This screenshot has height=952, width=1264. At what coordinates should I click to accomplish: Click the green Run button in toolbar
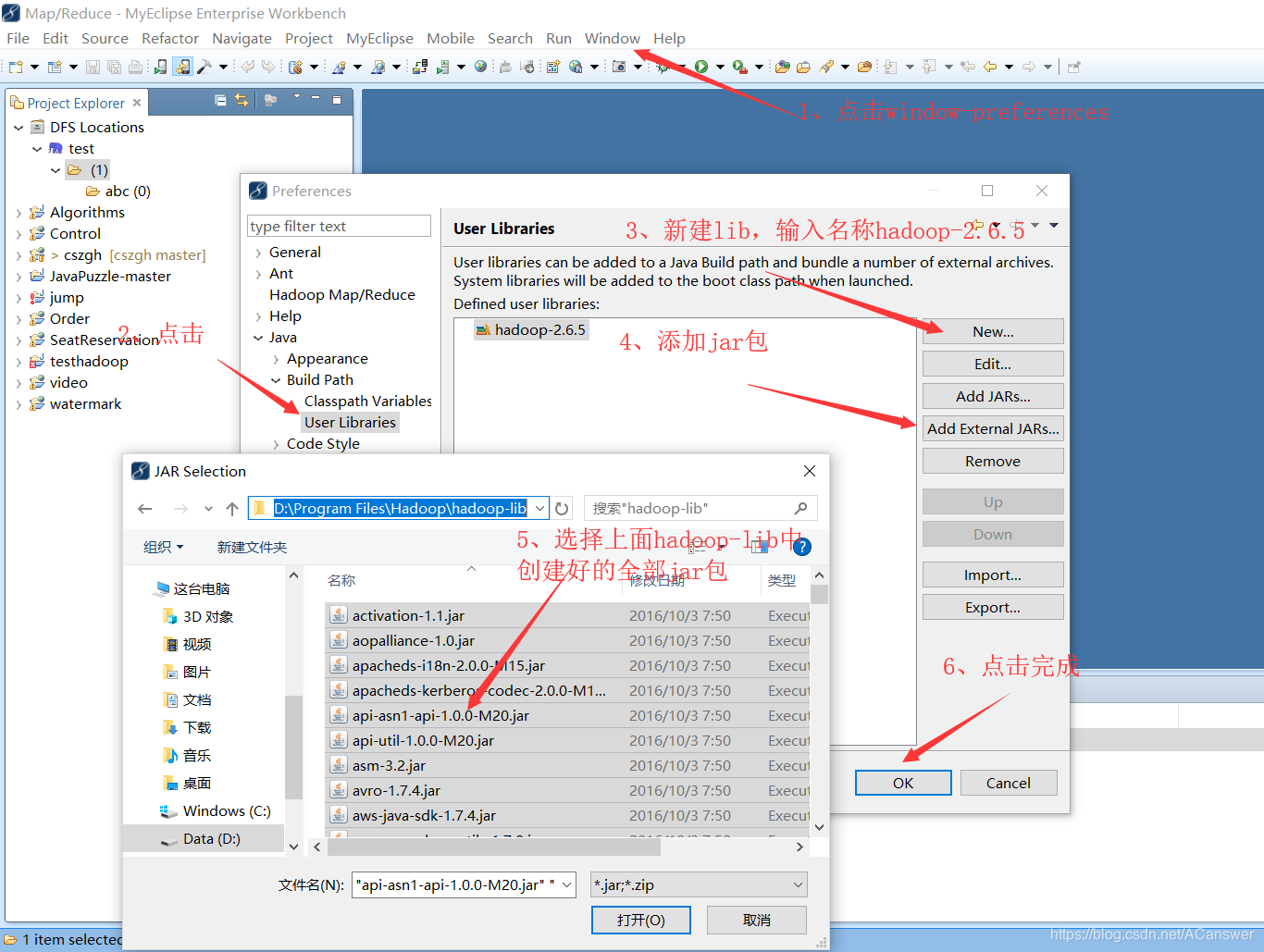coord(701,67)
